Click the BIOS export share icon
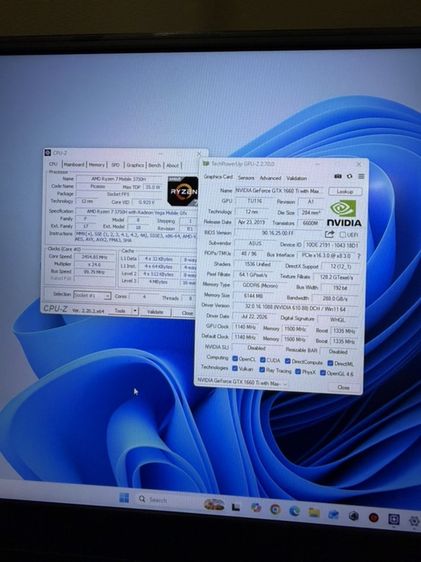The height and width of the screenshot is (562, 421). pos(330,234)
